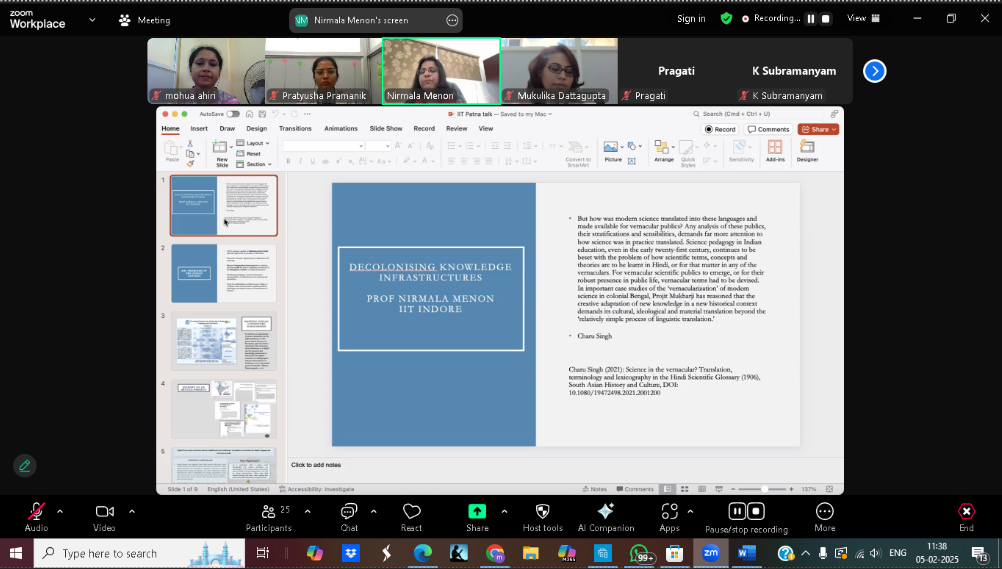Open the Layout dropdown in the ribbon
Image resolution: width=1002 pixels, height=569 pixels.
click(x=252, y=143)
